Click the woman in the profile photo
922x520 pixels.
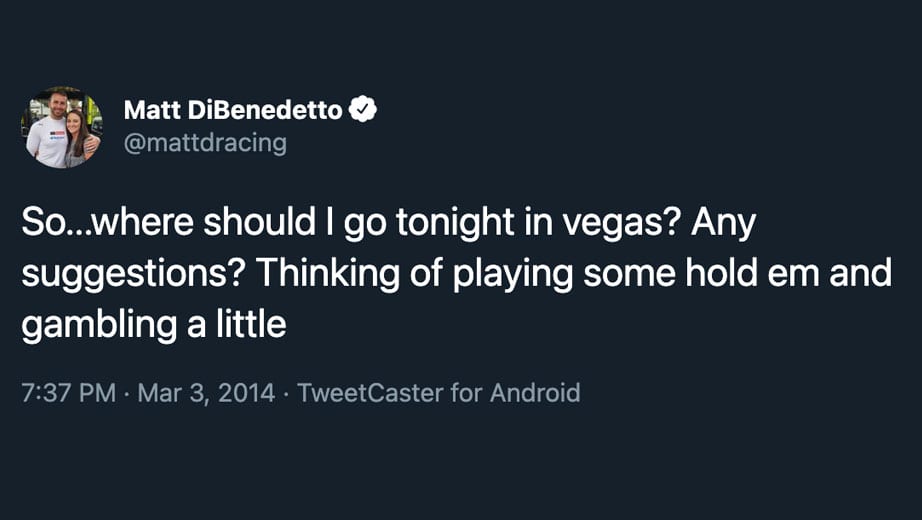78,138
